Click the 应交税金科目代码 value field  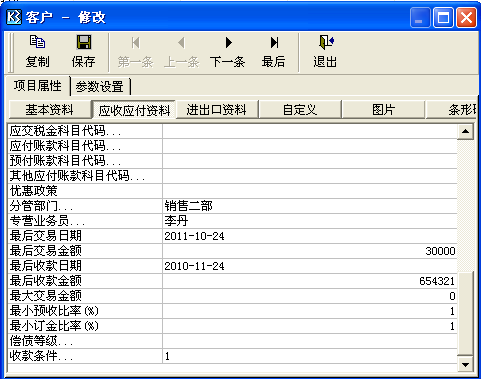tap(310, 131)
